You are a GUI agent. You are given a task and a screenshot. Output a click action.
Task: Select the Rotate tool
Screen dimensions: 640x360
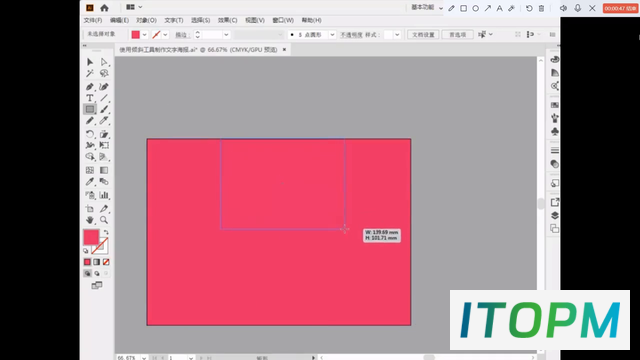90,134
